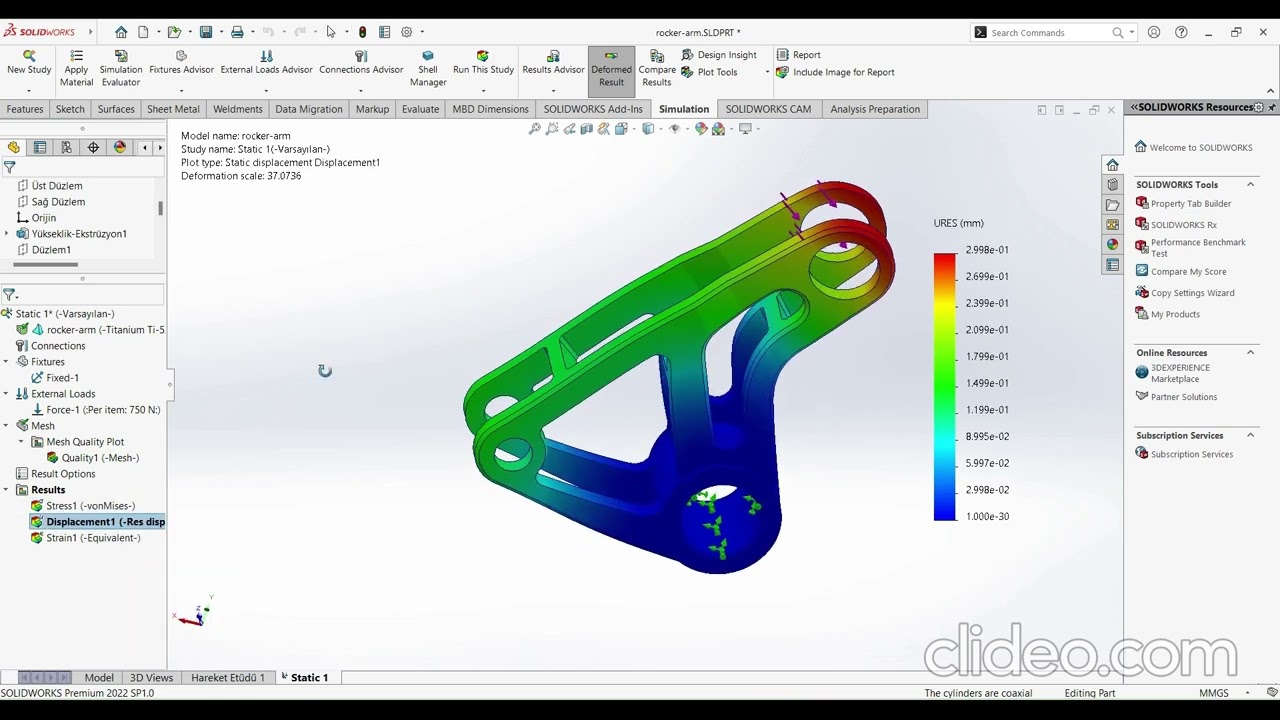Open Simulation Evaluator tool

point(120,68)
